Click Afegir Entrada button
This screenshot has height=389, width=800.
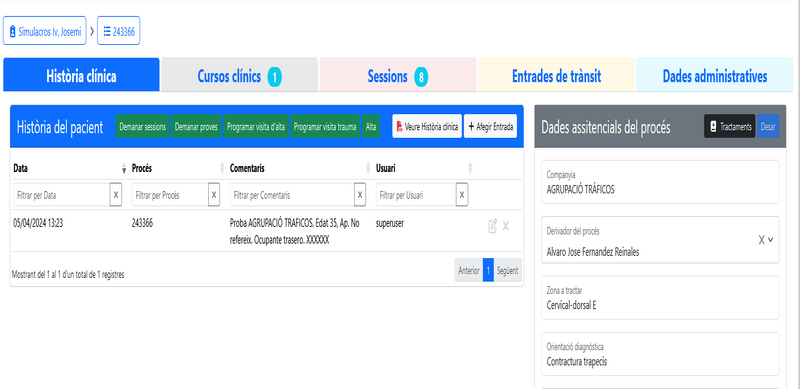coord(490,127)
